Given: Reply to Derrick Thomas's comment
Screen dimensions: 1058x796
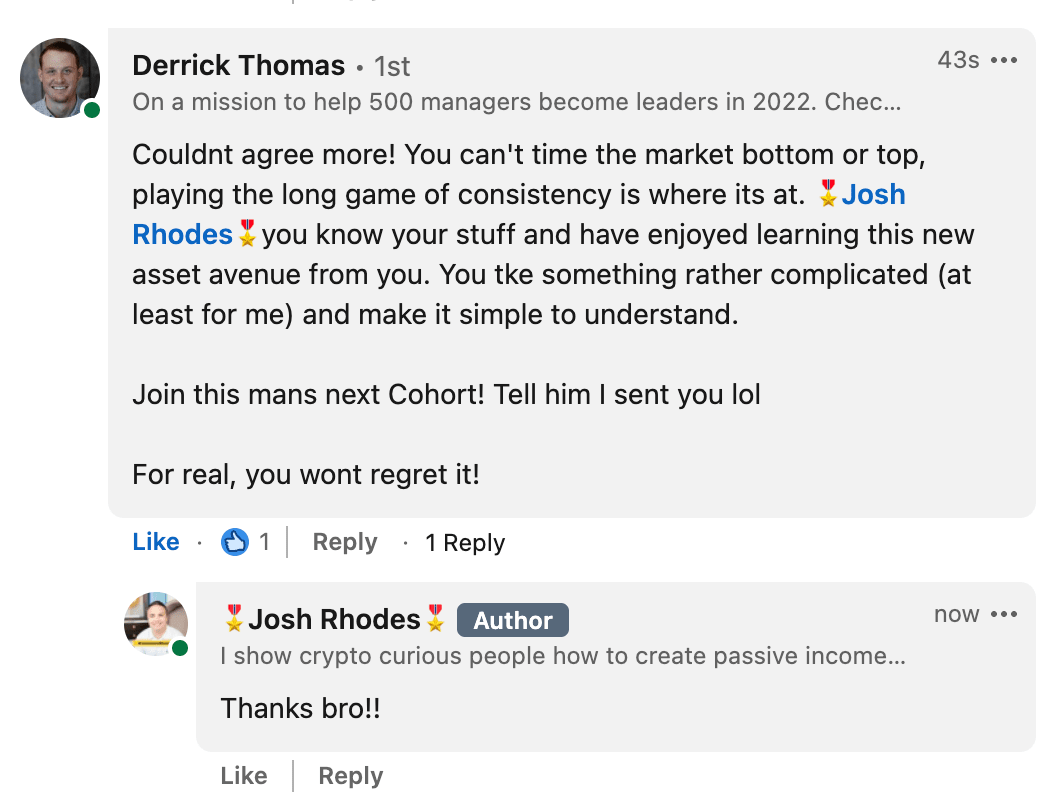Looking at the screenshot, I should 345,542.
